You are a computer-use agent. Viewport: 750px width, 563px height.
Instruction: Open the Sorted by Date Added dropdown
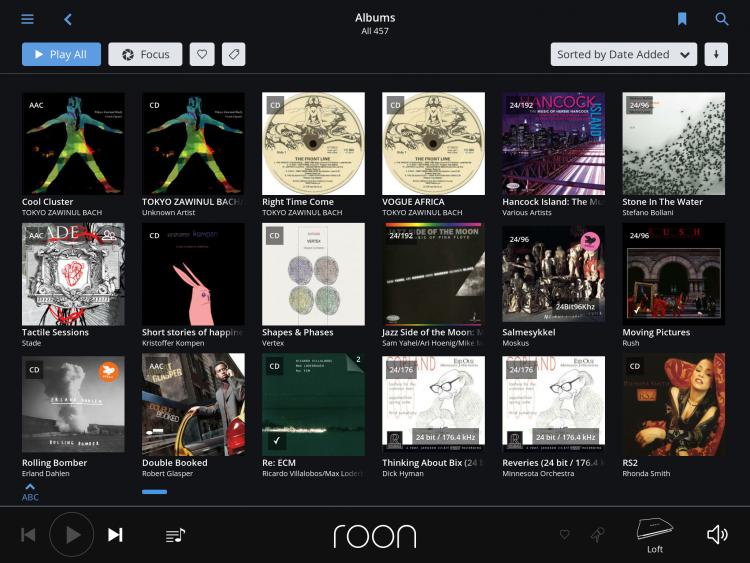[624, 54]
